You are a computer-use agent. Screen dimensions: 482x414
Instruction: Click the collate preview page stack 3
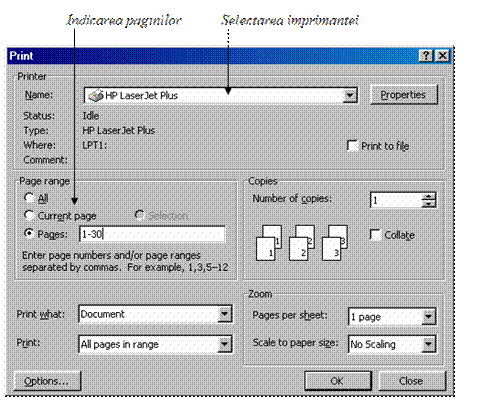(335, 243)
